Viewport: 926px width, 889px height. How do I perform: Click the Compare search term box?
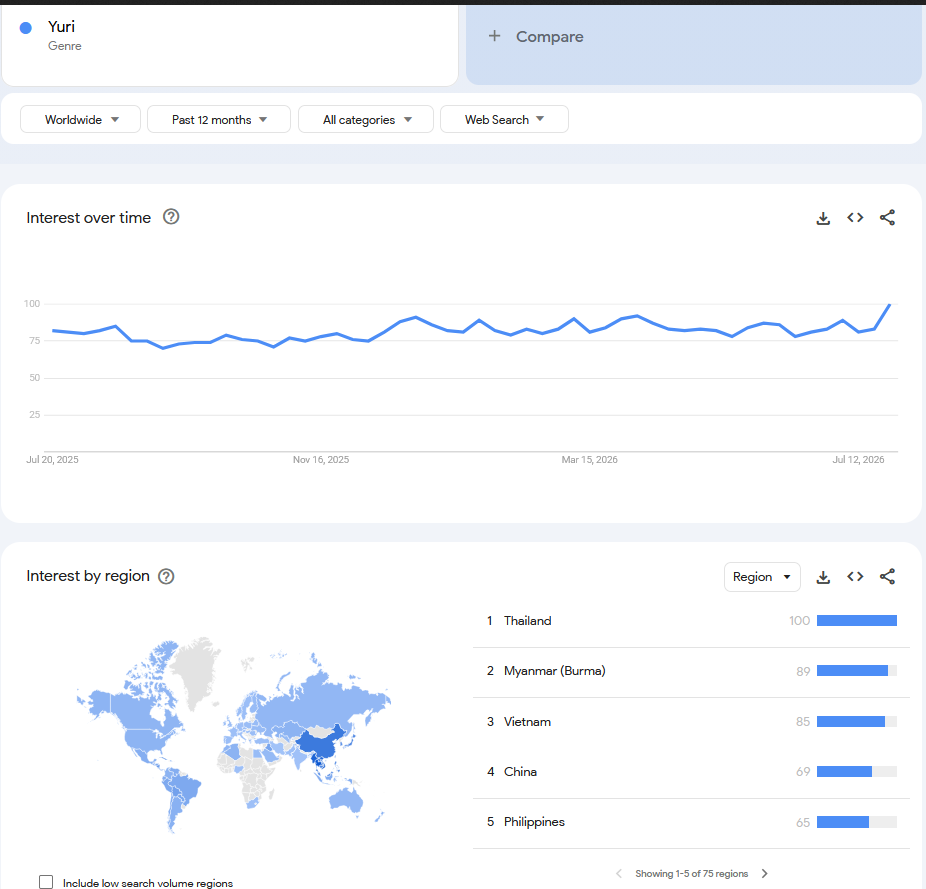(693, 45)
